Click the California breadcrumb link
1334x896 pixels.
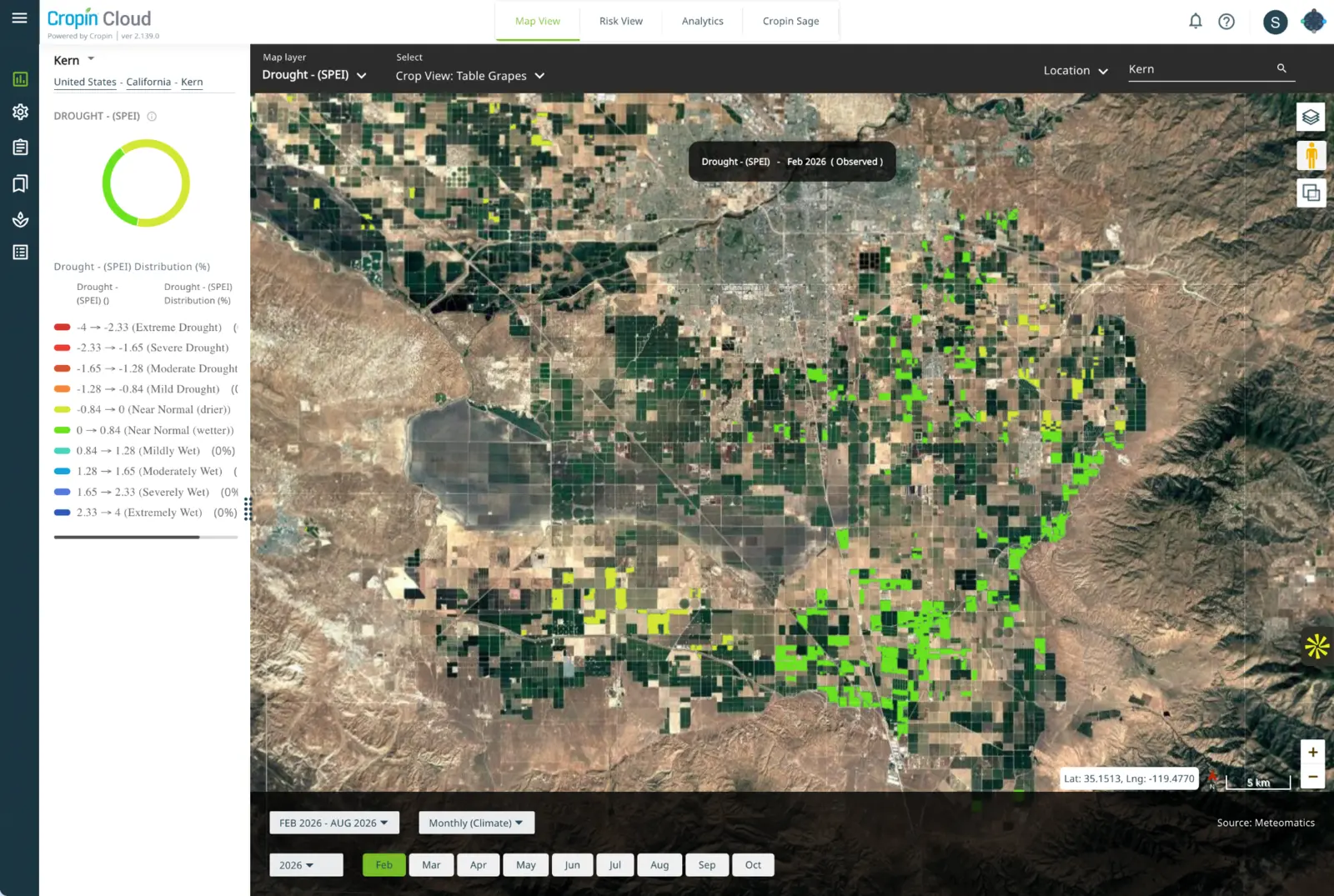[148, 82]
